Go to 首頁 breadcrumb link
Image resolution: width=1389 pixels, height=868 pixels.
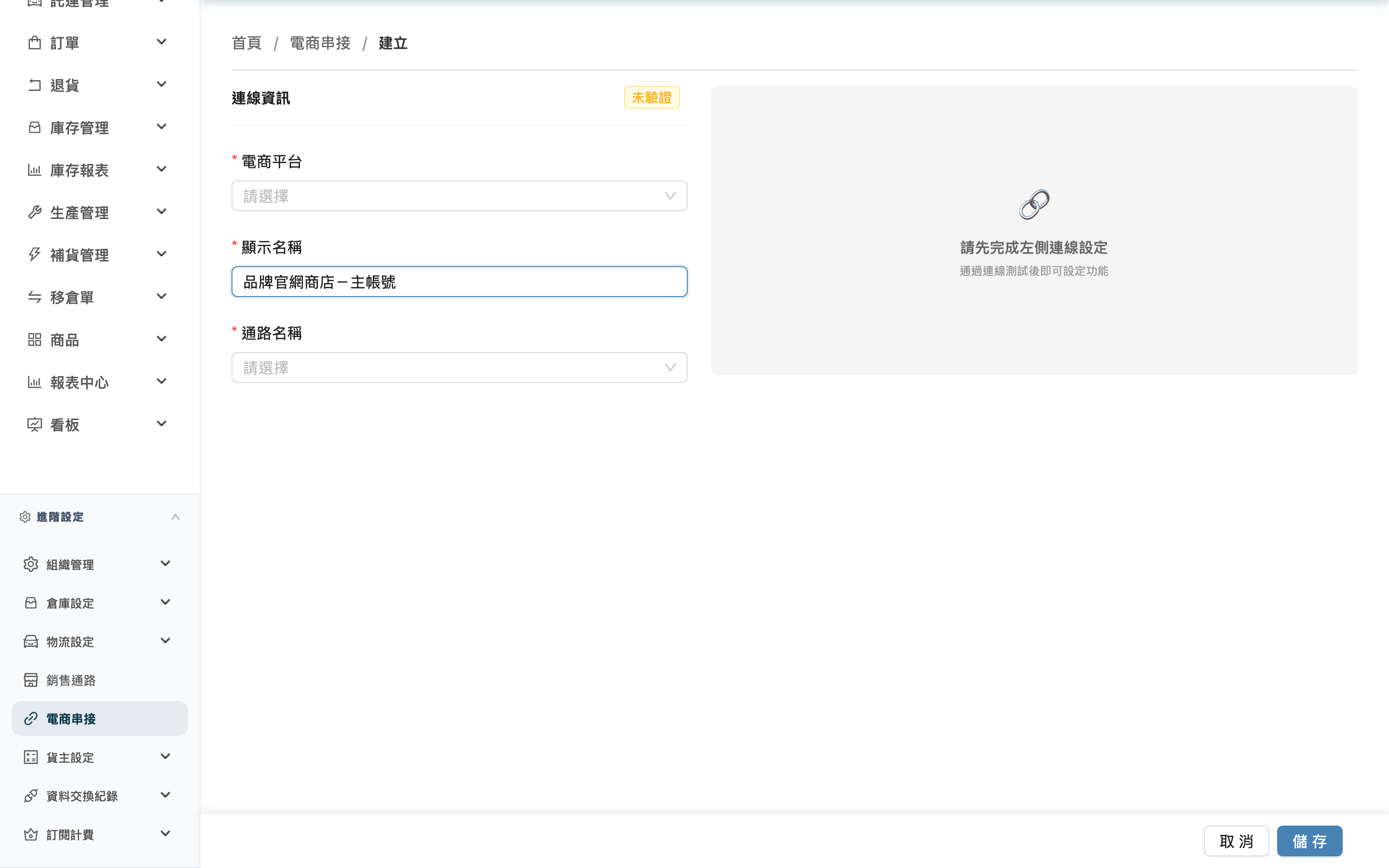click(246, 43)
